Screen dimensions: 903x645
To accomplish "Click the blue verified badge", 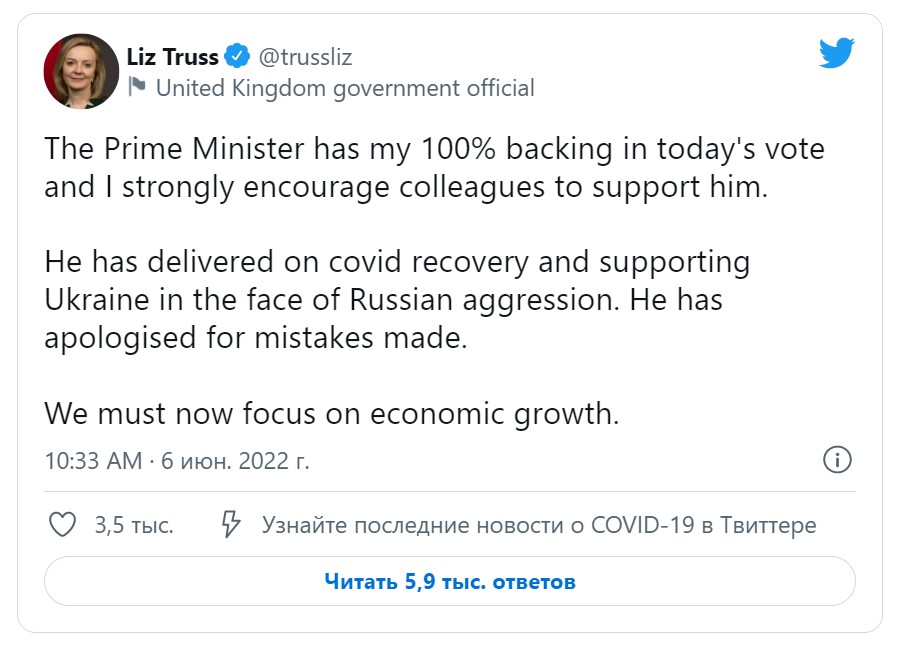I will pyautogui.click(x=236, y=56).
